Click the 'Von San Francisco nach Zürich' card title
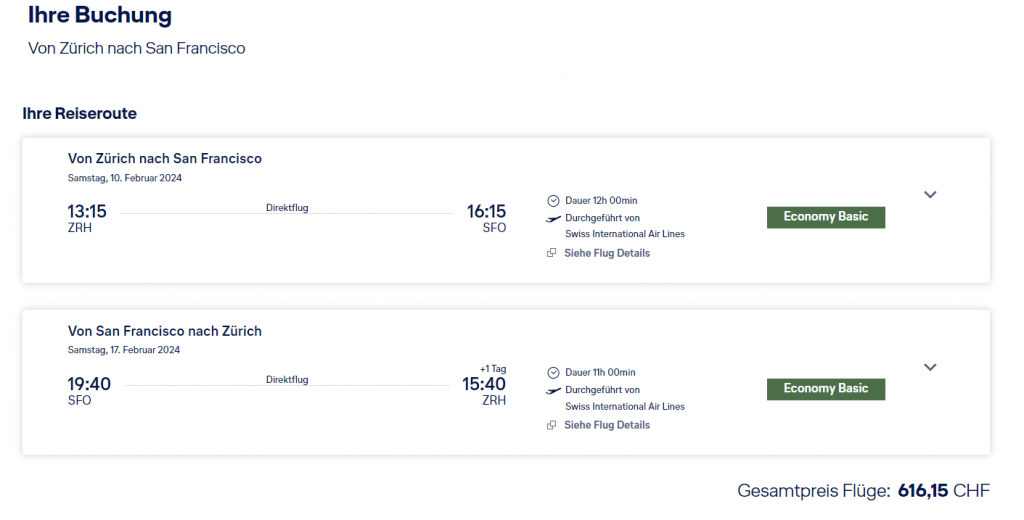The height and width of the screenshot is (520, 1024). click(x=165, y=331)
